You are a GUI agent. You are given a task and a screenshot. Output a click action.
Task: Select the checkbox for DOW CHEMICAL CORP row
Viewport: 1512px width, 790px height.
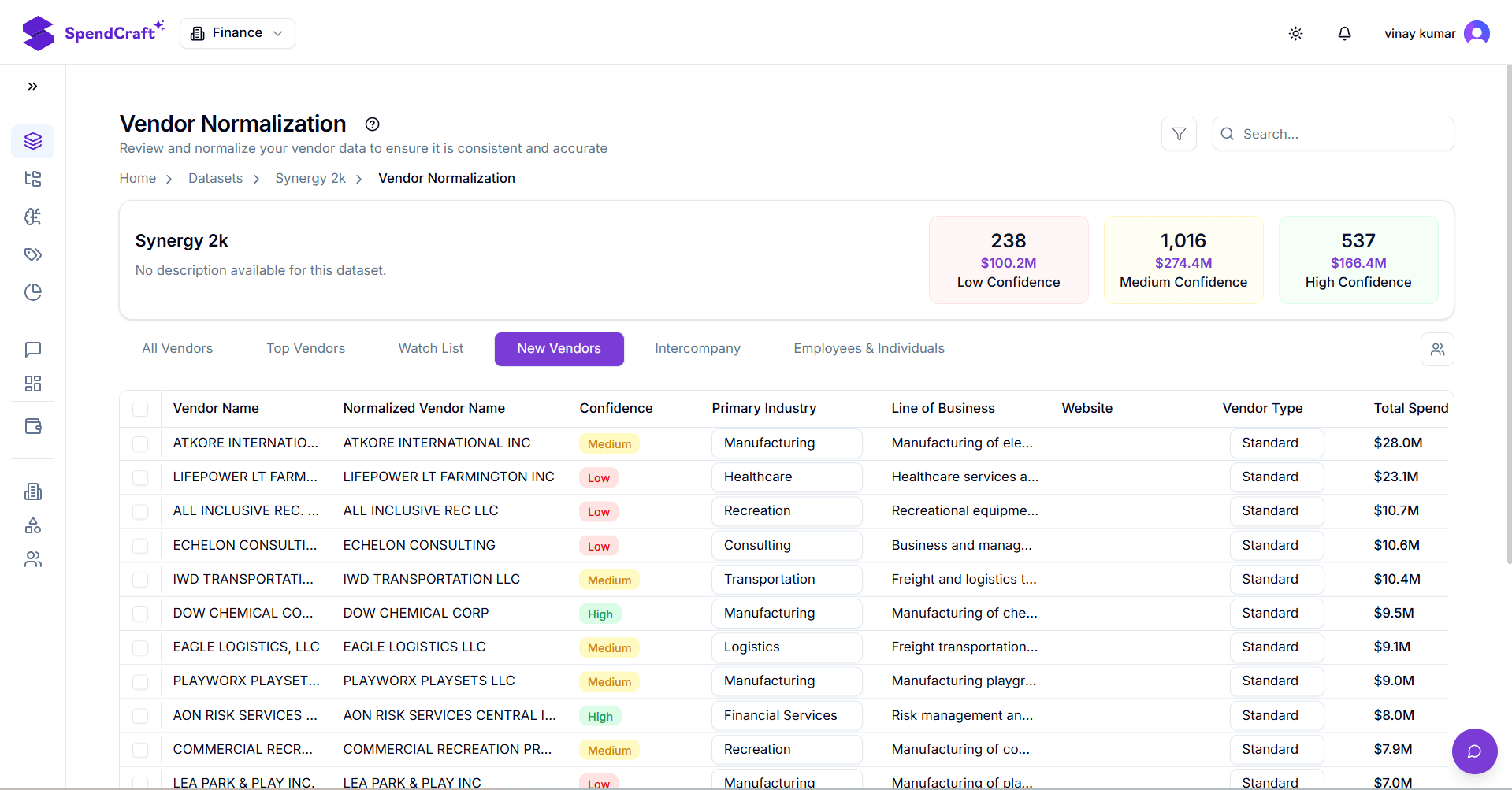[140, 614]
